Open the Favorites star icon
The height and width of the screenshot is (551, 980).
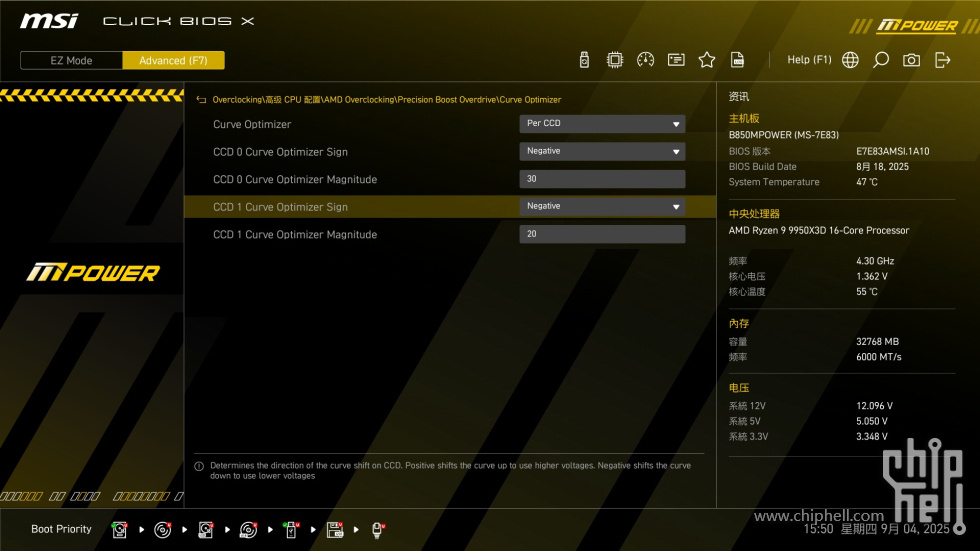(x=707, y=60)
